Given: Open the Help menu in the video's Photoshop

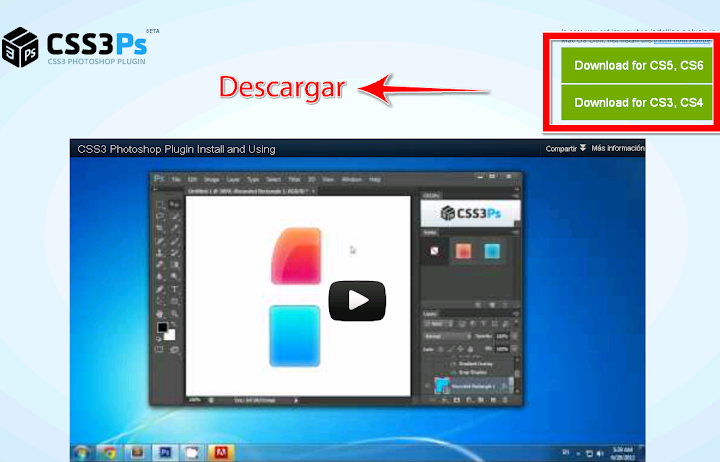Looking at the screenshot, I should coord(375,179).
